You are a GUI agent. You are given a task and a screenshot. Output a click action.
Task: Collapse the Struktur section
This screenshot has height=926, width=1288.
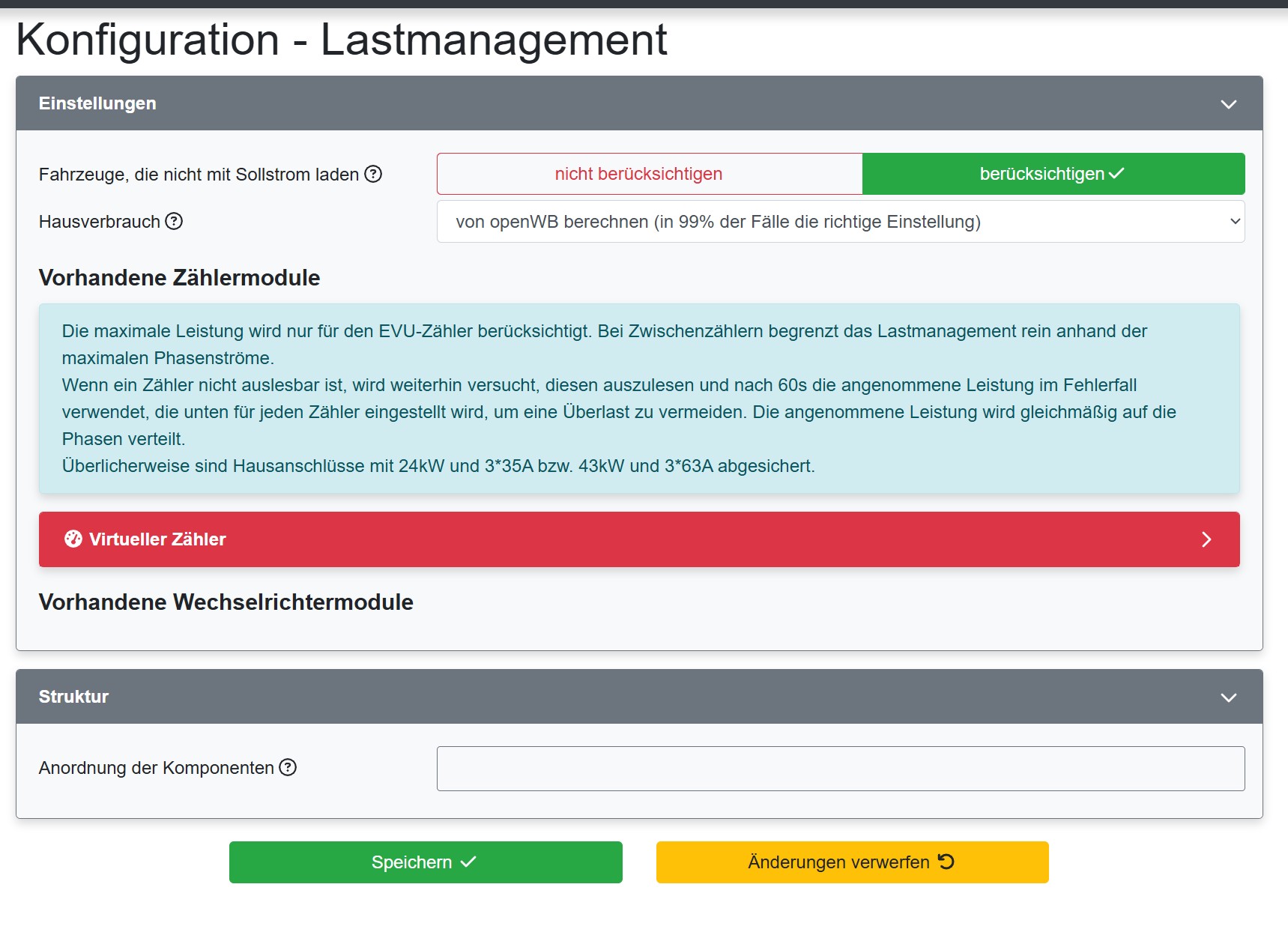coord(1228,697)
